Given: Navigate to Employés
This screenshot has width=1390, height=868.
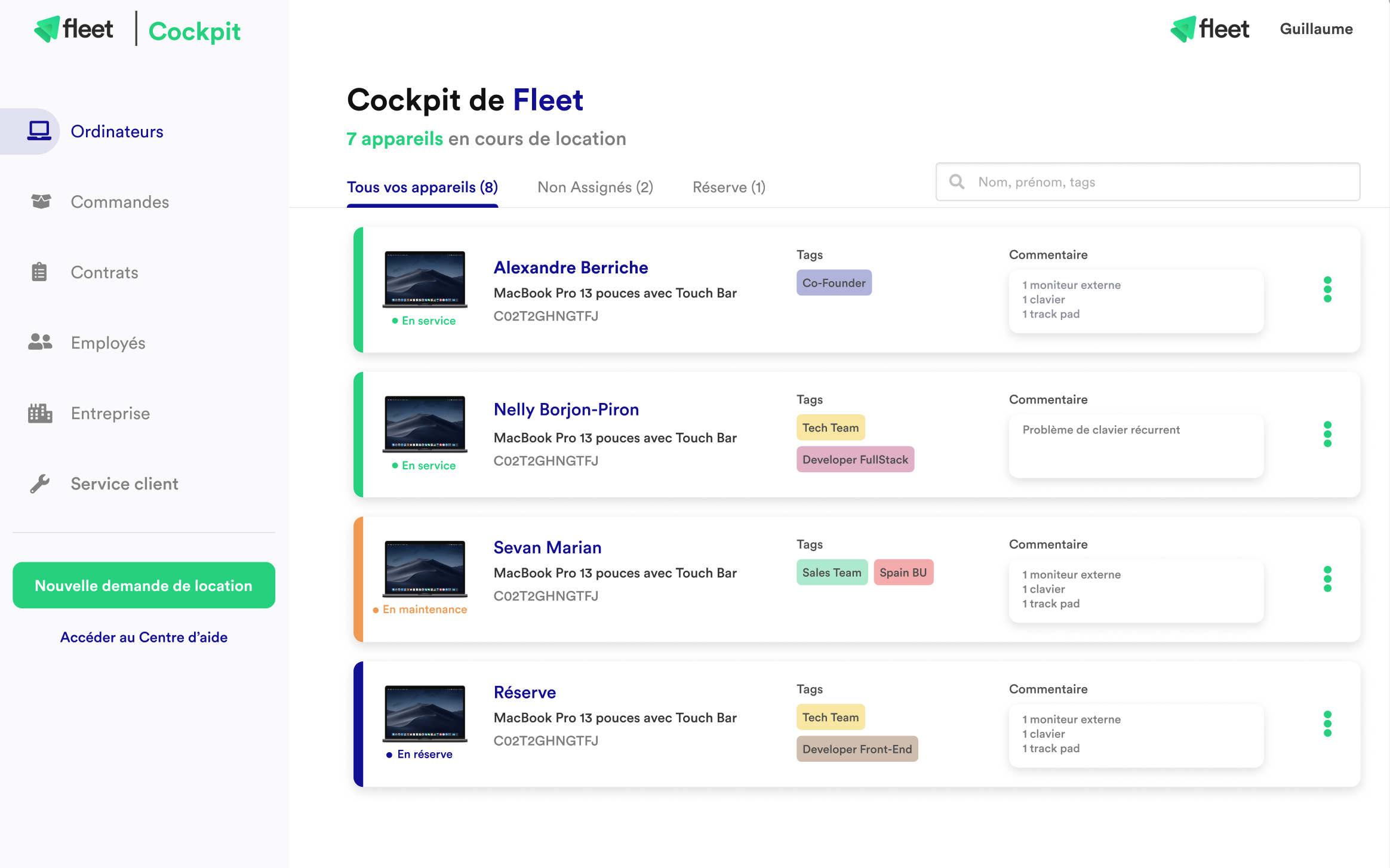Looking at the screenshot, I should coord(108,343).
